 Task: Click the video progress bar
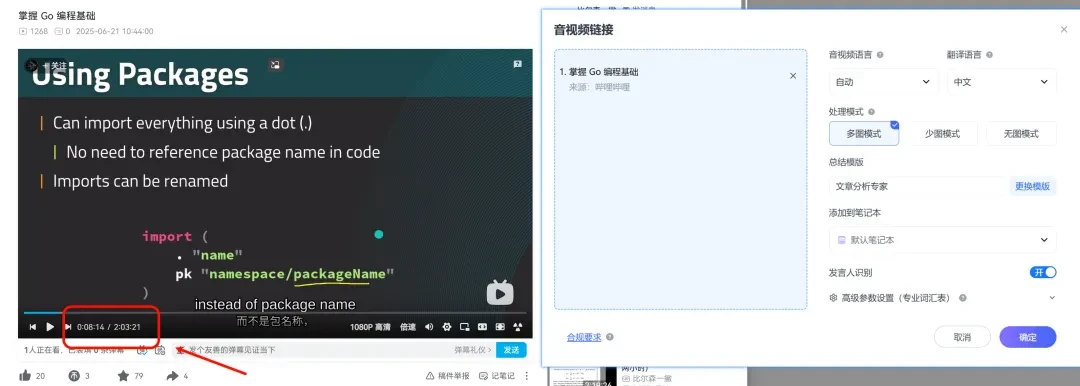pyautogui.click(x=276, y=313)
